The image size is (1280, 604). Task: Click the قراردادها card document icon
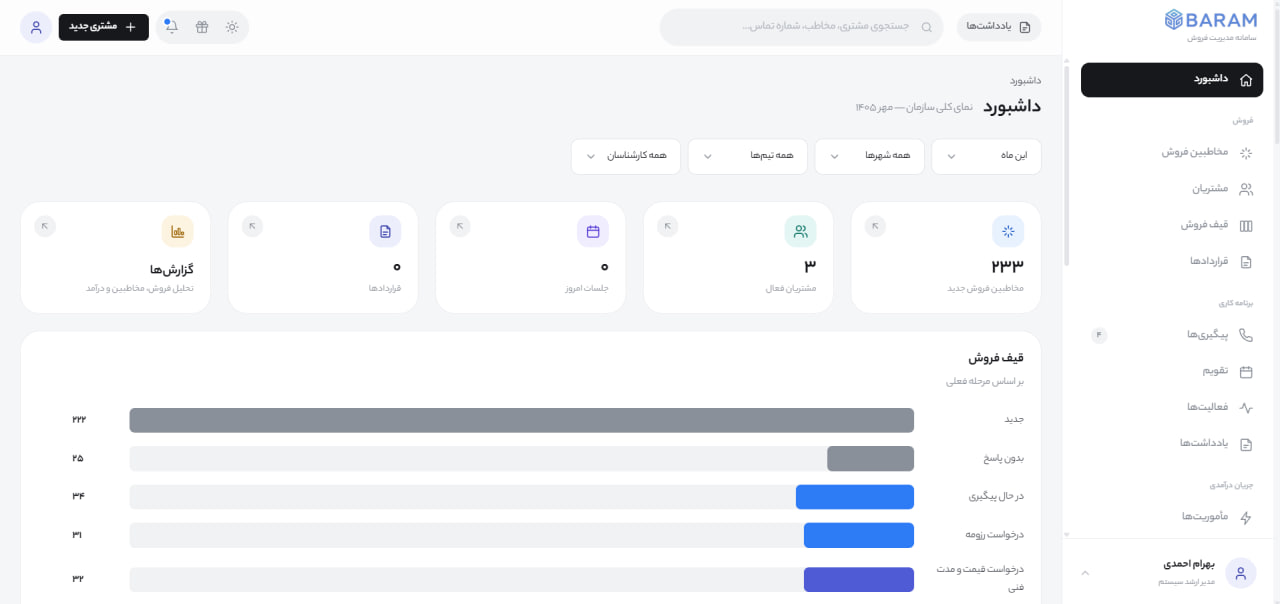coord(385,232)
